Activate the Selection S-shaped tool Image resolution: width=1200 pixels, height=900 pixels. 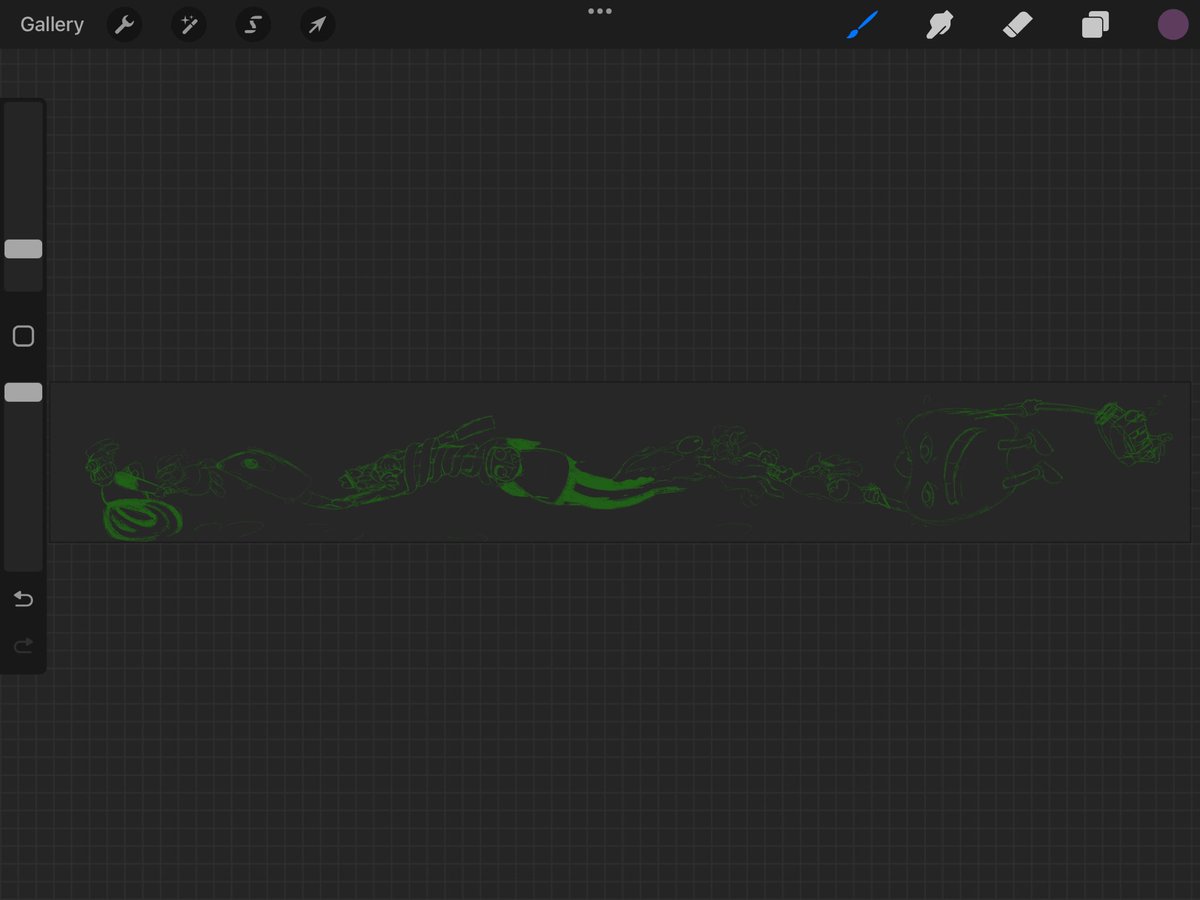(x=253, y=25)
